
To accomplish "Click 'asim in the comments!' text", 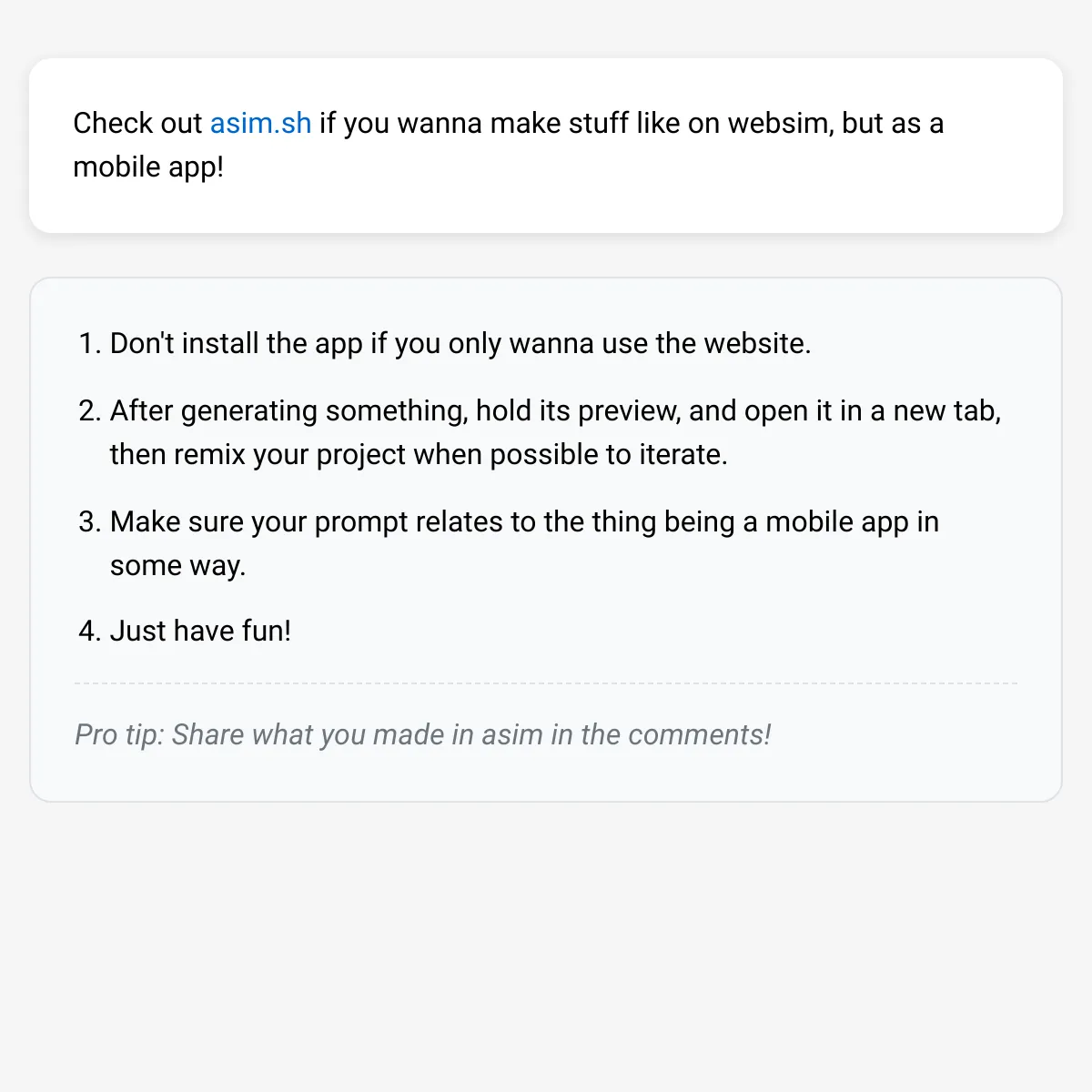I will [626, 734].
